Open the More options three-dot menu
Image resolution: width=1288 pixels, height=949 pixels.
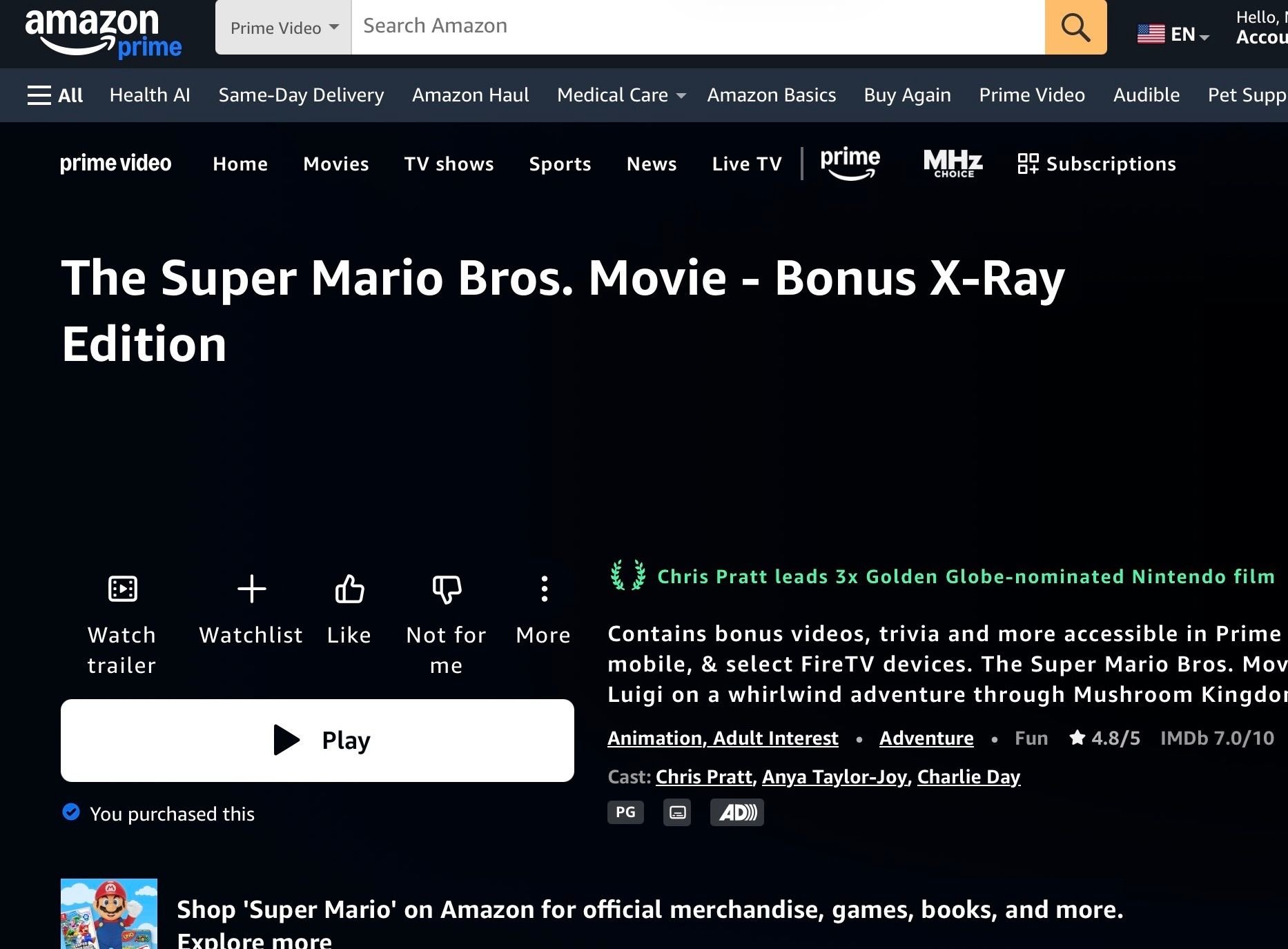click(x=544, y=589)
